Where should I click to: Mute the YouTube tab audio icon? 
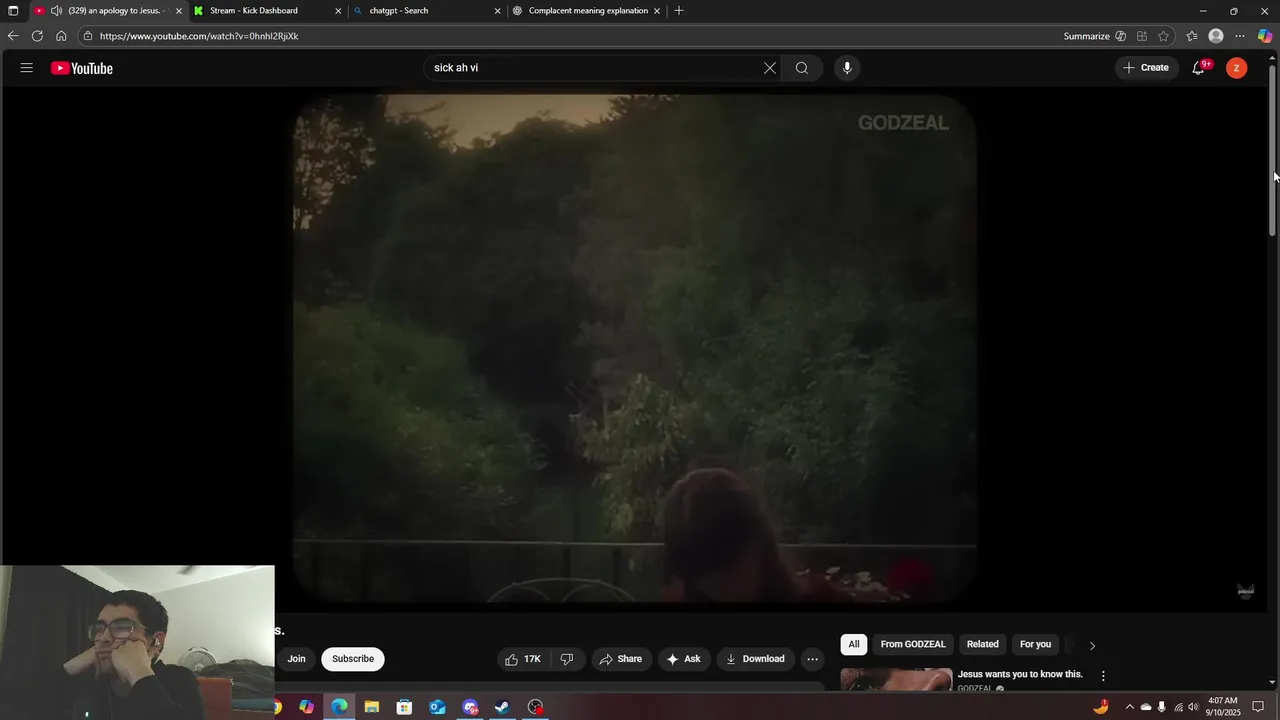coord(56,11)
